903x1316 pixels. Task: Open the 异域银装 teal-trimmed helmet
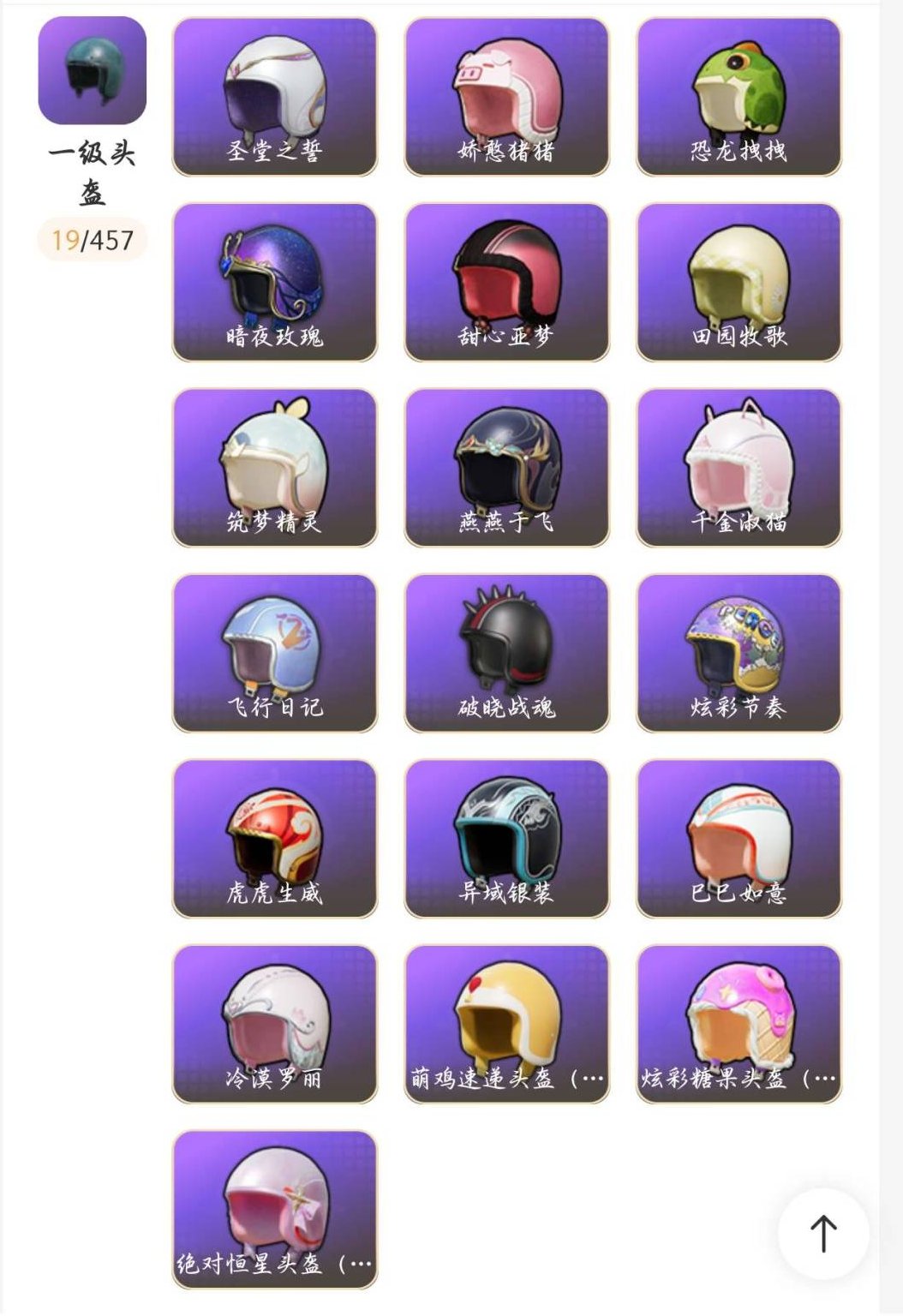(x=507, y=839)
